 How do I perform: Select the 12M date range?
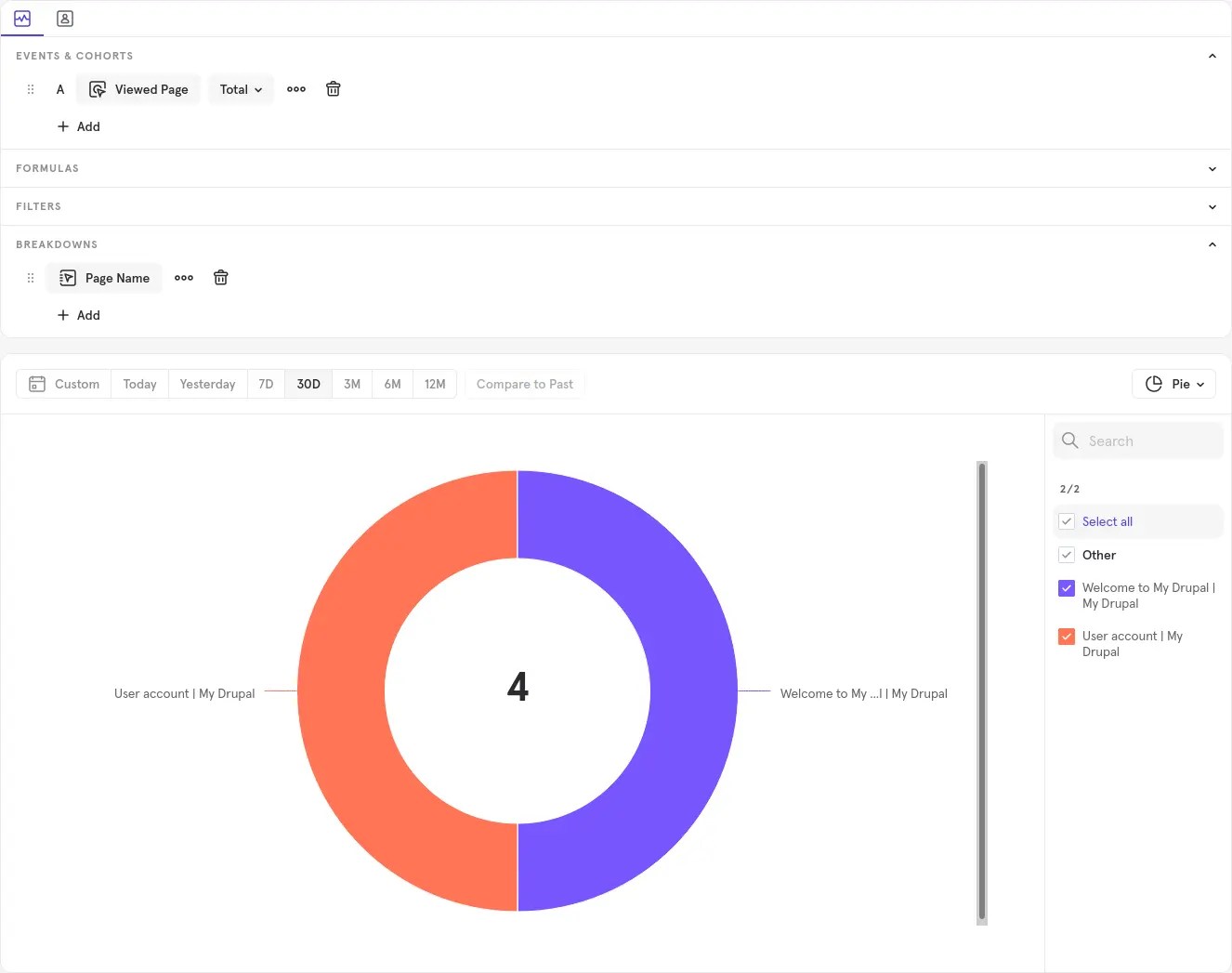(435, 384)
